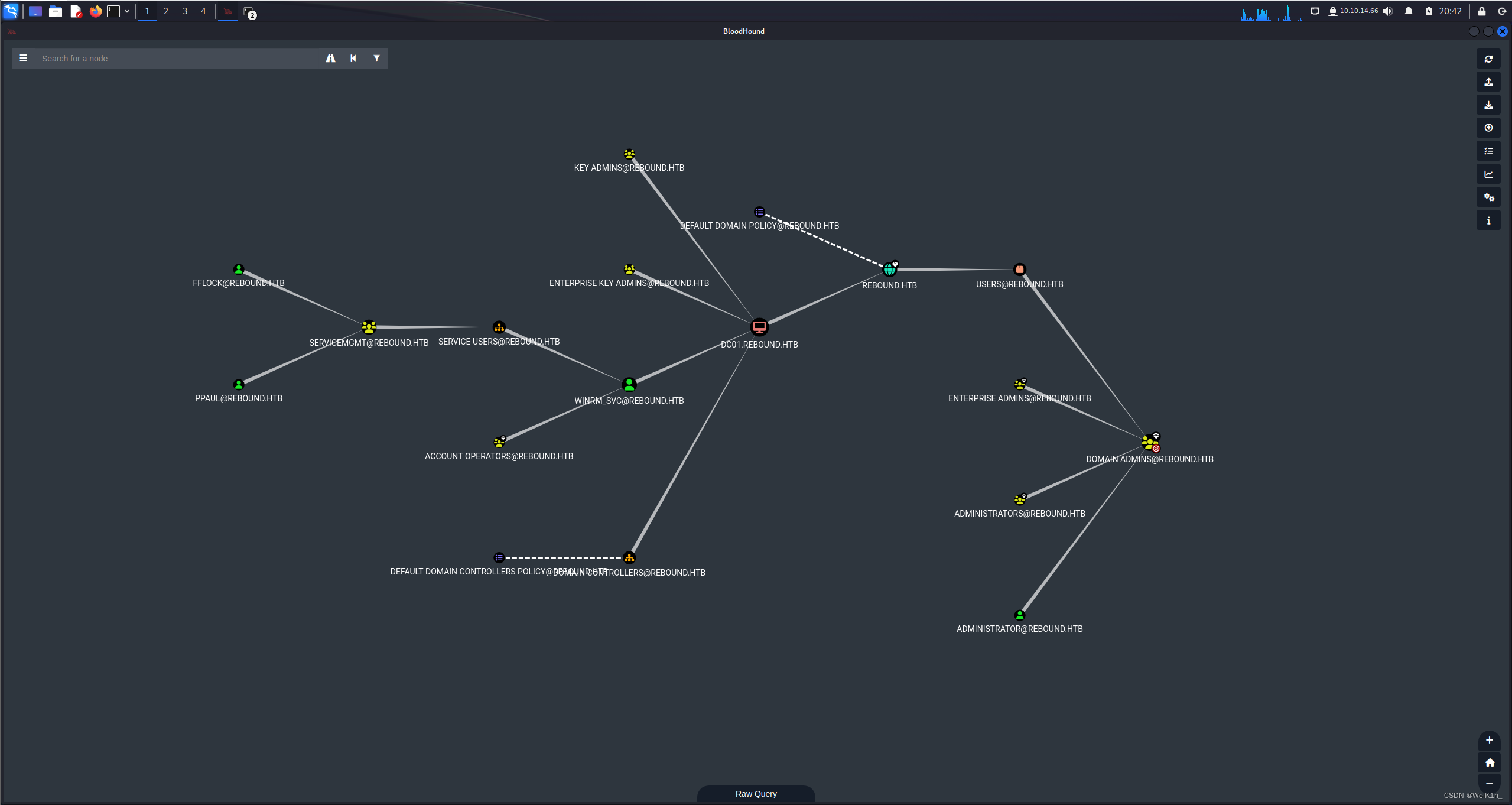Click the upload data icon
The height and width of the screenshot is (805, 1512).
[x=1488, y=128]
